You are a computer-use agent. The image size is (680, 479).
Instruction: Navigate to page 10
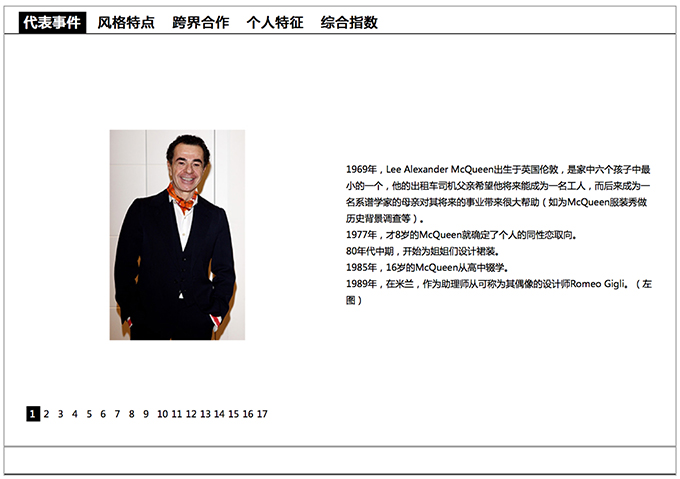(x=163, y=414)
